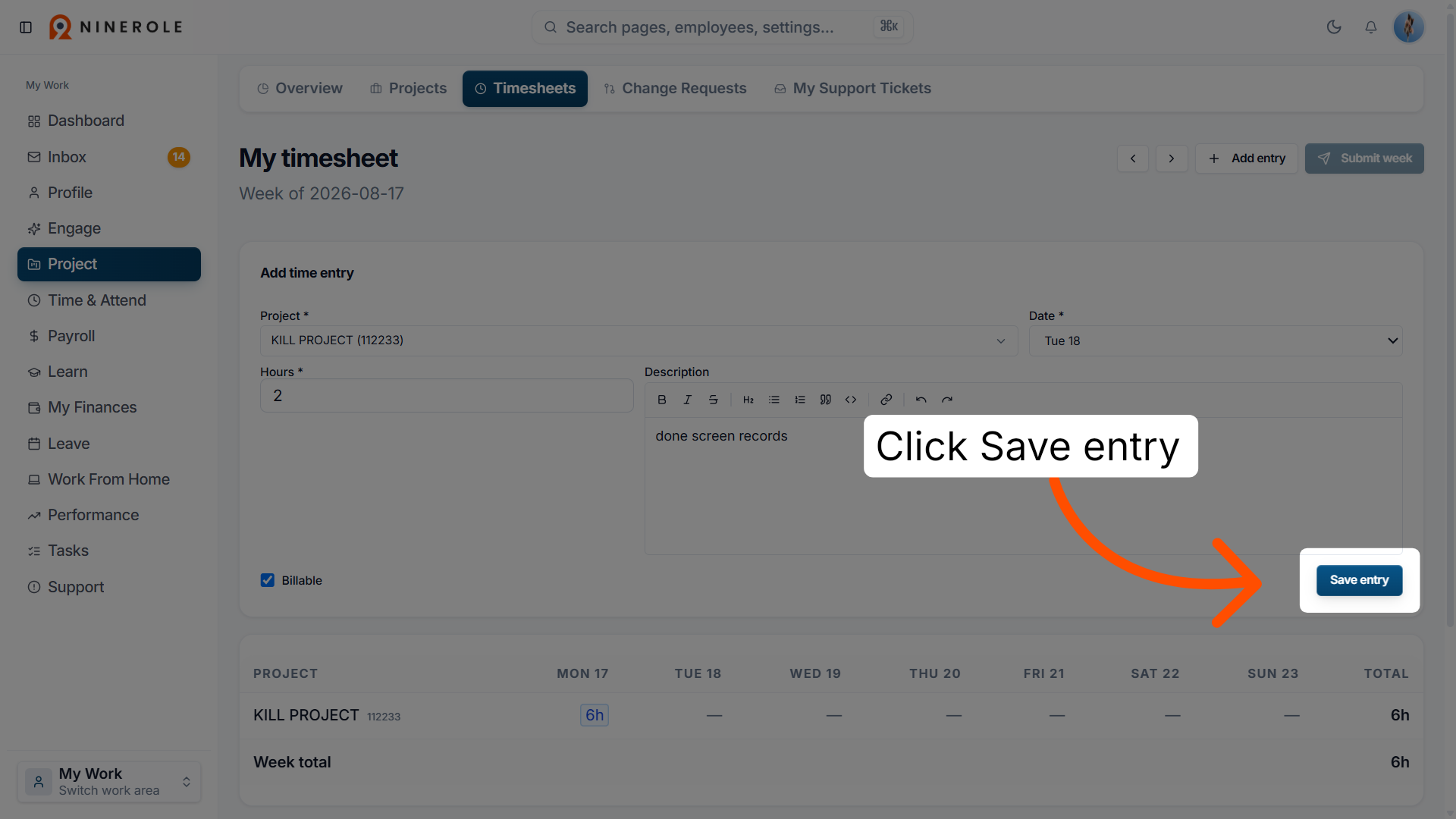This screenshot has width=1456, height=819.
Task: Toggle the sidebar collapse icon
Action: (26, 27)
